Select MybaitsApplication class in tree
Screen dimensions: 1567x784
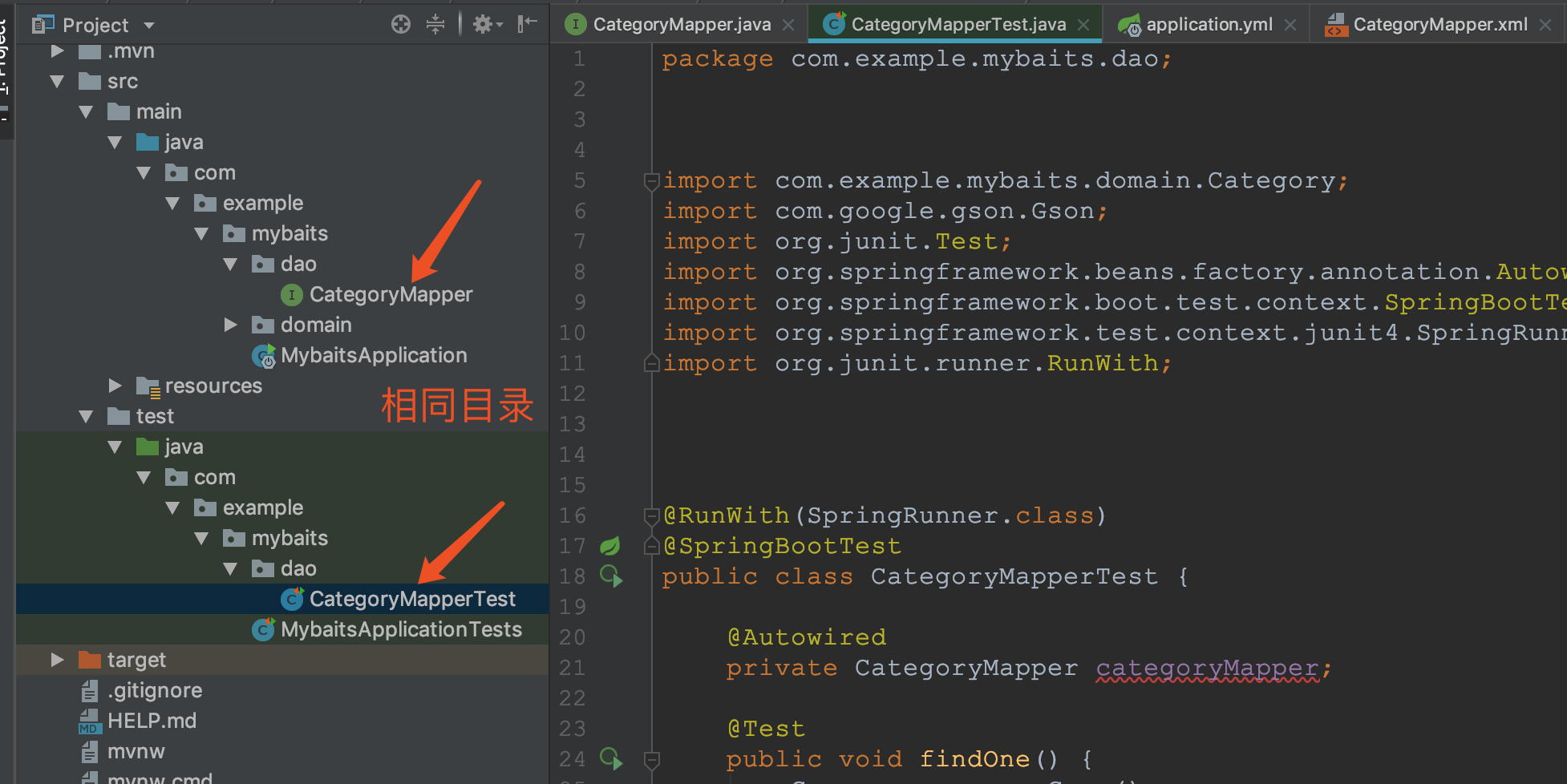[x=373, y=355]
